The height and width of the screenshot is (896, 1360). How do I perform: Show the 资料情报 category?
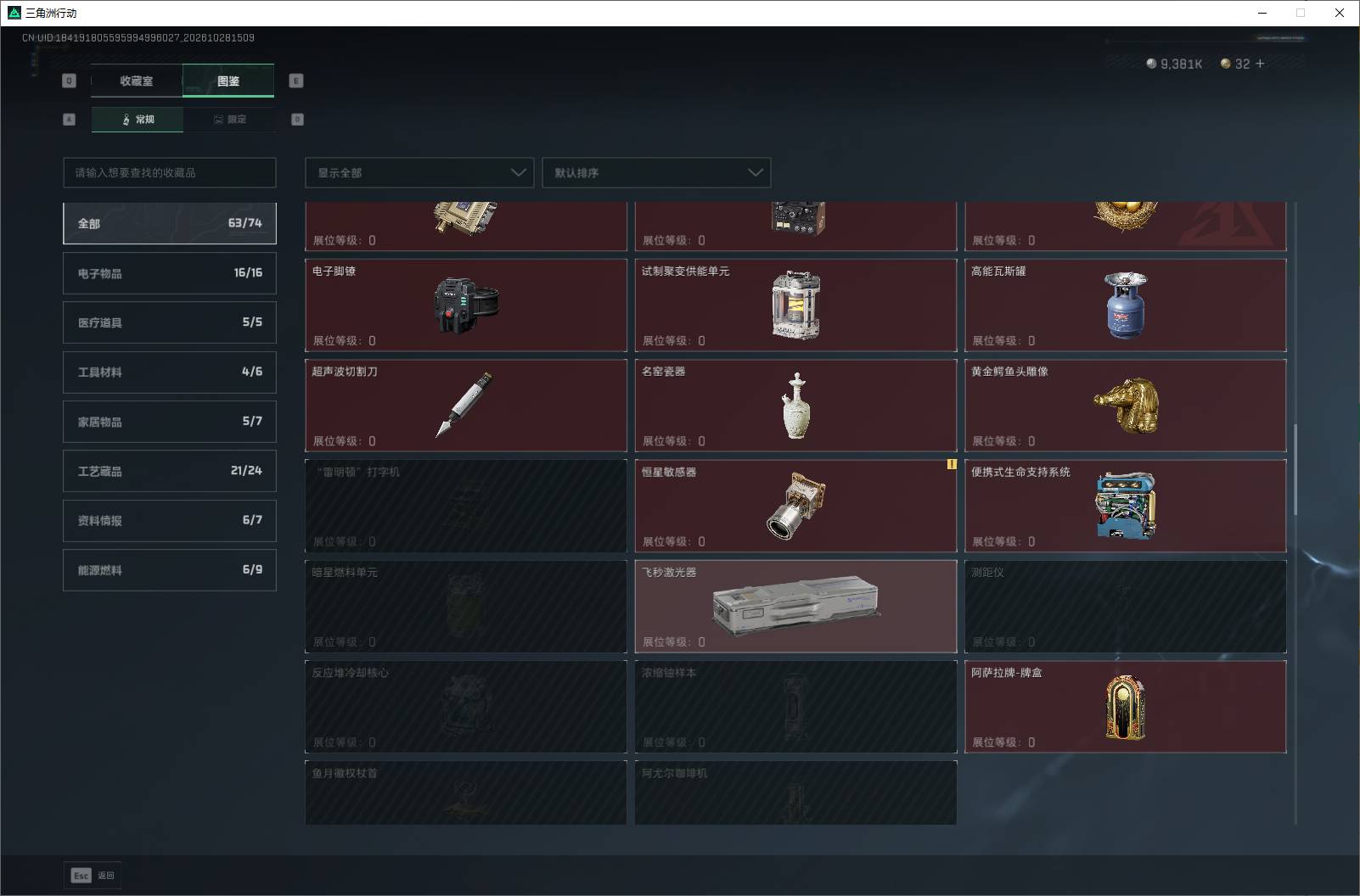170,520
